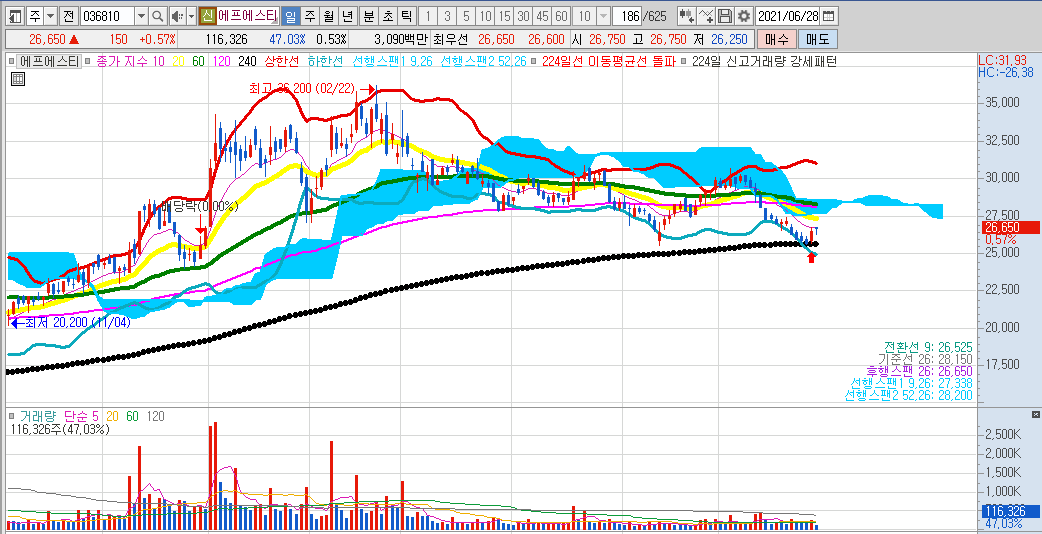Image resolution: width=1042 pixels, height=534 pixels.
Task: Select the 240 moving average legend entry
Action: pyautogui.click(x=247, y=61)
